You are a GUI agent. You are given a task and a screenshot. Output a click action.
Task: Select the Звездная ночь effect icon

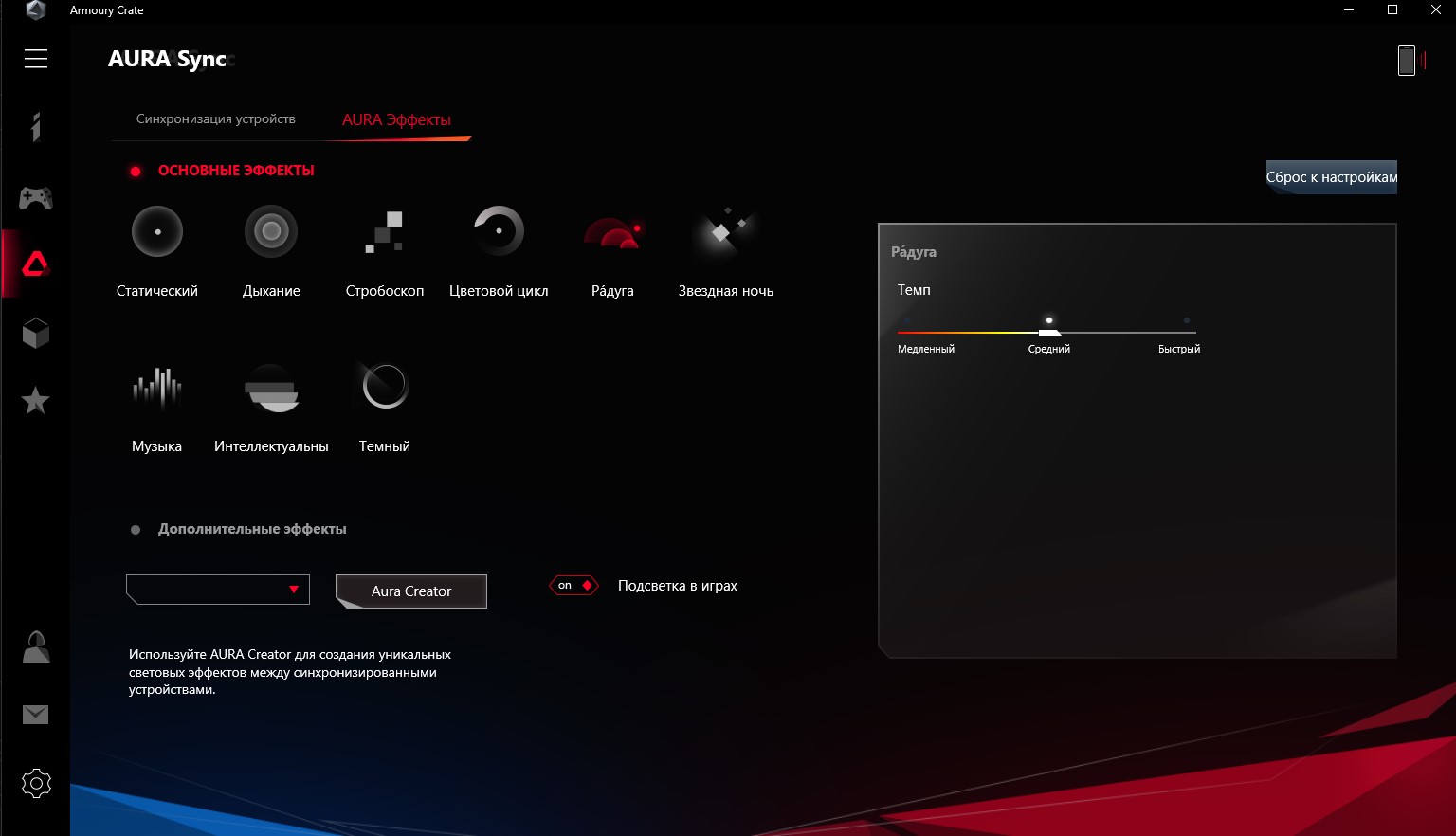[725, 231]
